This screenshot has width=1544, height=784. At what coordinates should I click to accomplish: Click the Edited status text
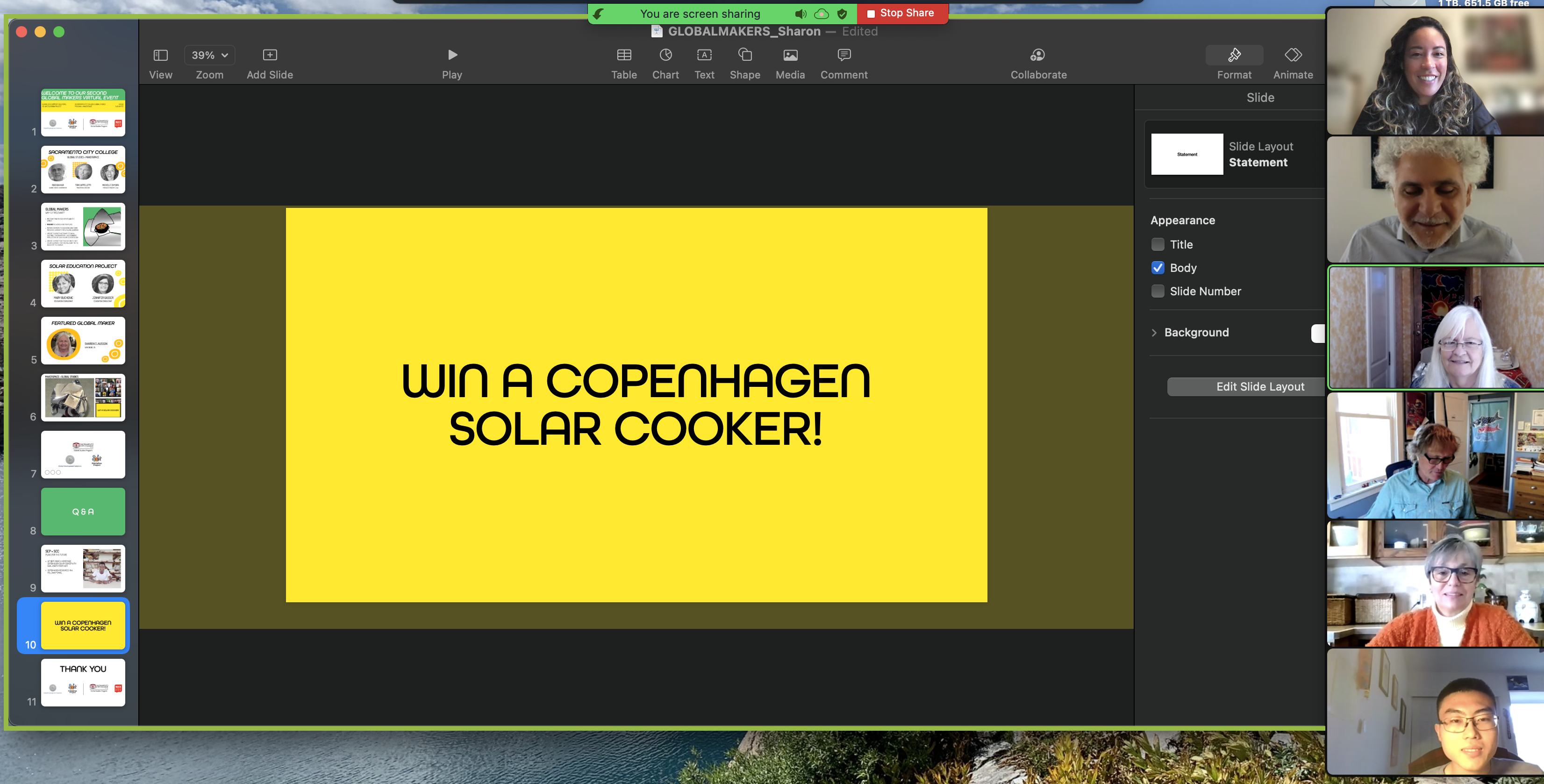point(859,31)
